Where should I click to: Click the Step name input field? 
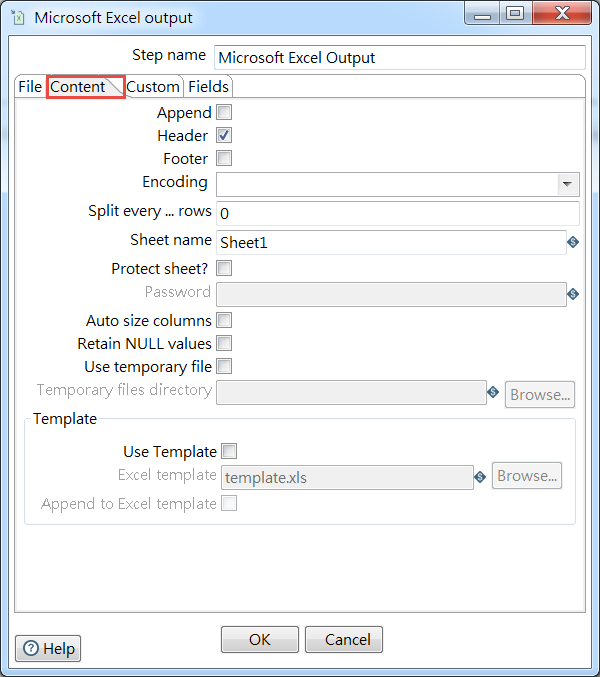pyautogui.click(x=400, y=57)
